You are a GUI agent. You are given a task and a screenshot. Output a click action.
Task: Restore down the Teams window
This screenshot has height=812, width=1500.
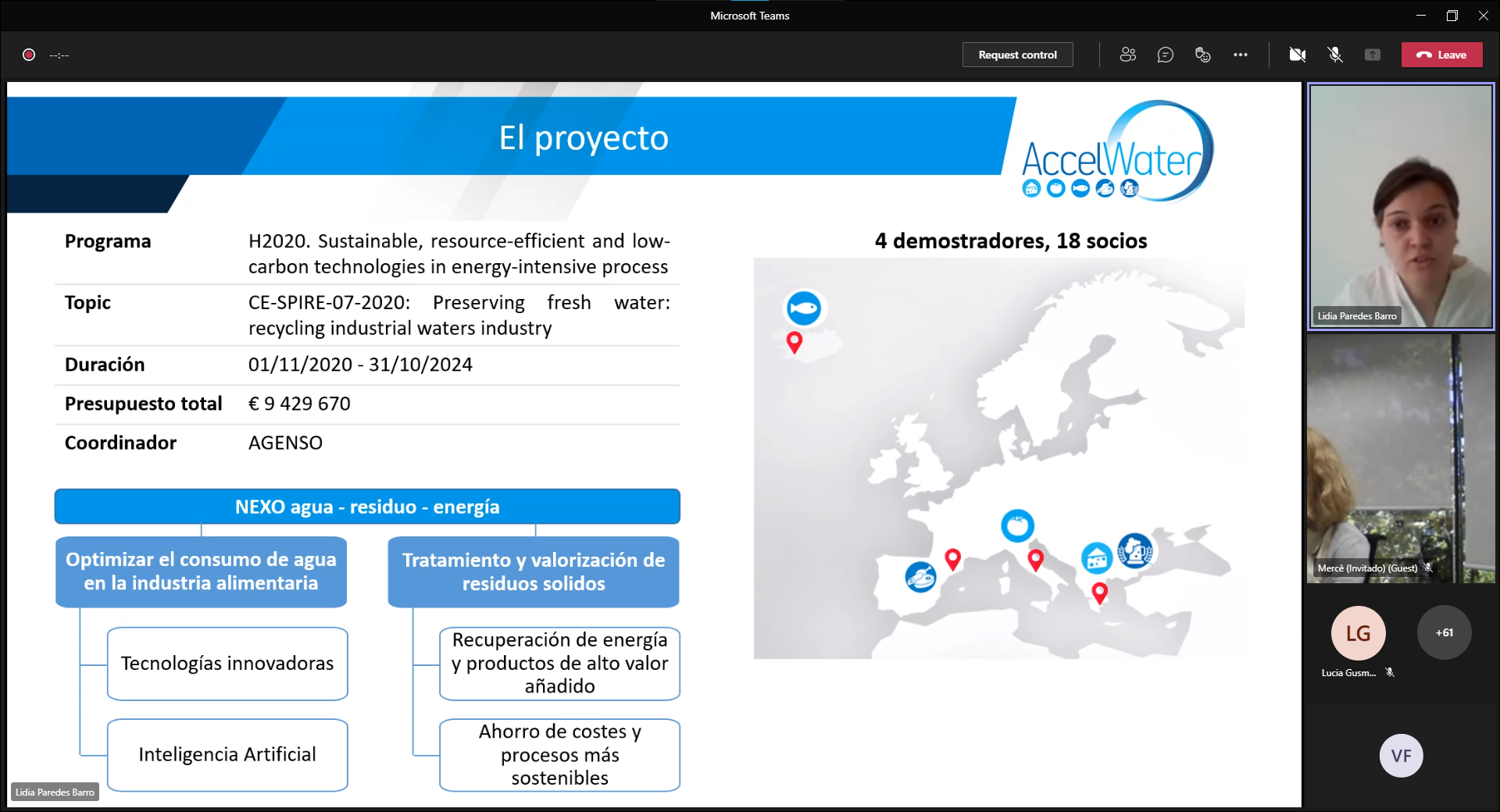tap(1452, 16)
